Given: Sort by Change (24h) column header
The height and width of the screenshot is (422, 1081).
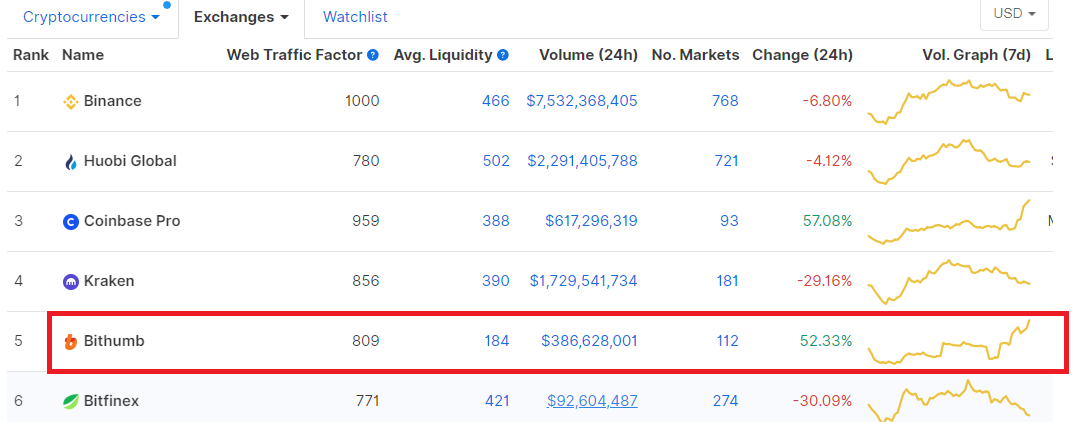Looking at the screenshot, I should point(802,54).
